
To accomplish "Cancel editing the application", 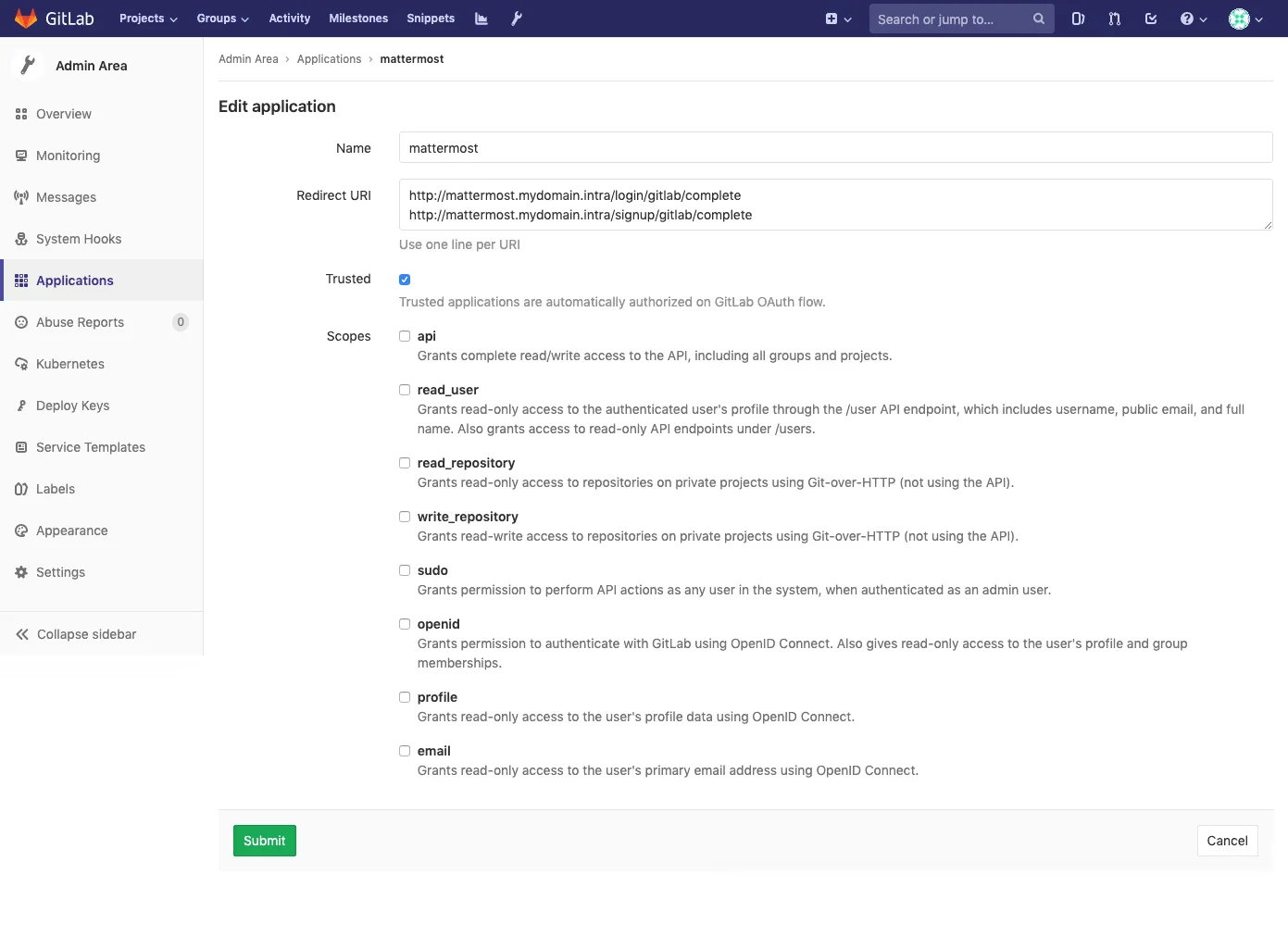I will point(1227,841).
